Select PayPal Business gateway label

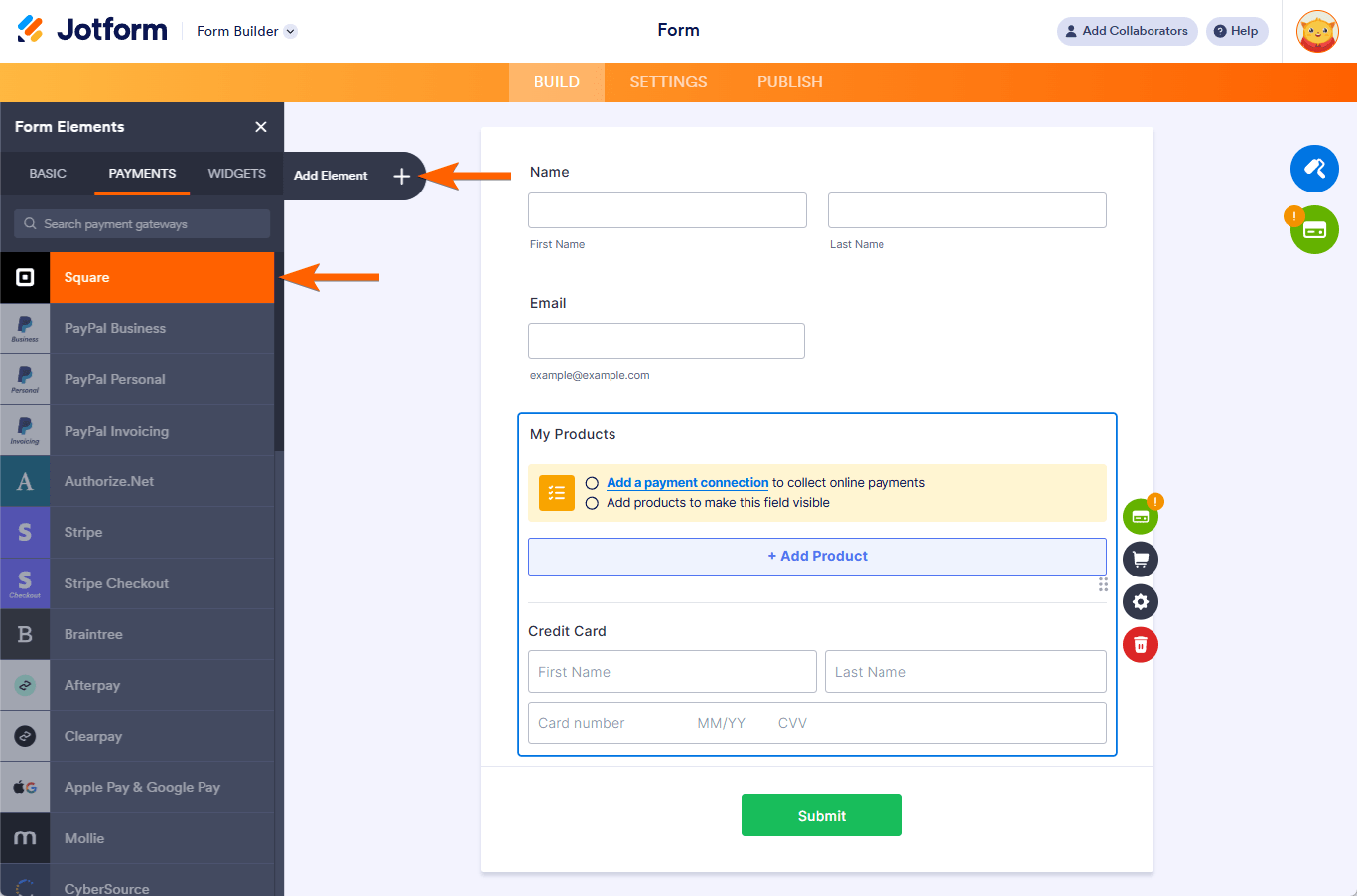115,329
